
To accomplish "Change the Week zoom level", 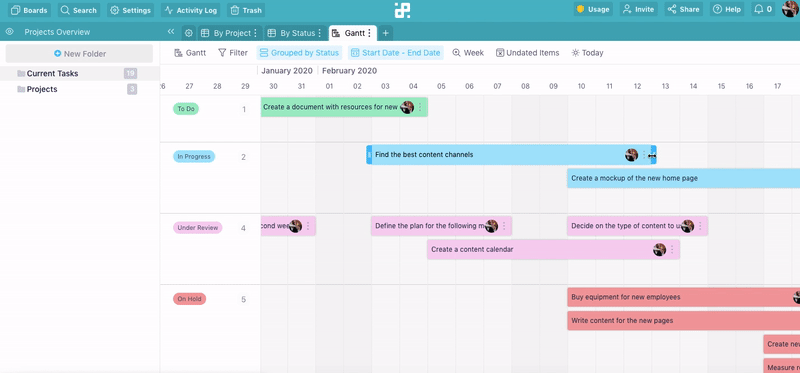I will point(468,53).
